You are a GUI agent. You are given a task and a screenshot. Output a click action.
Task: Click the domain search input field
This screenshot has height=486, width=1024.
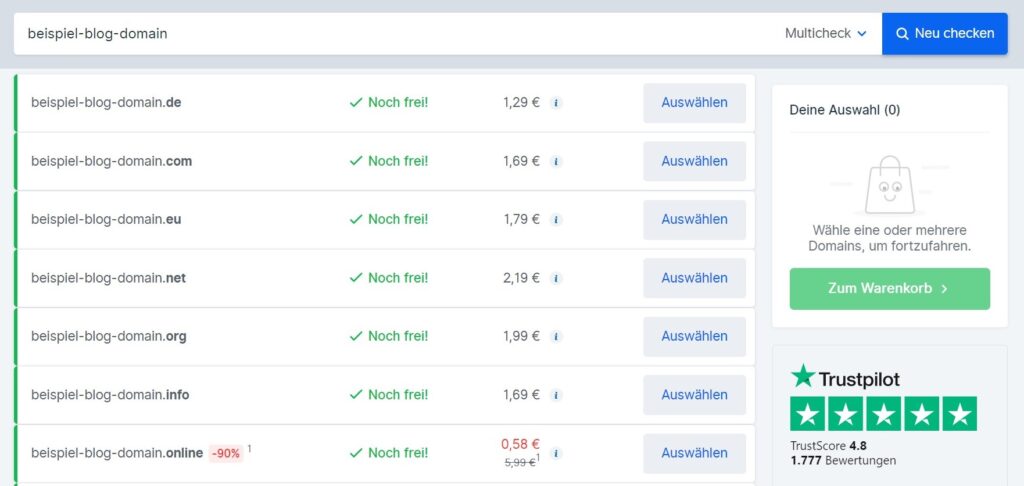pyautogui.click(x=398, y=33)
